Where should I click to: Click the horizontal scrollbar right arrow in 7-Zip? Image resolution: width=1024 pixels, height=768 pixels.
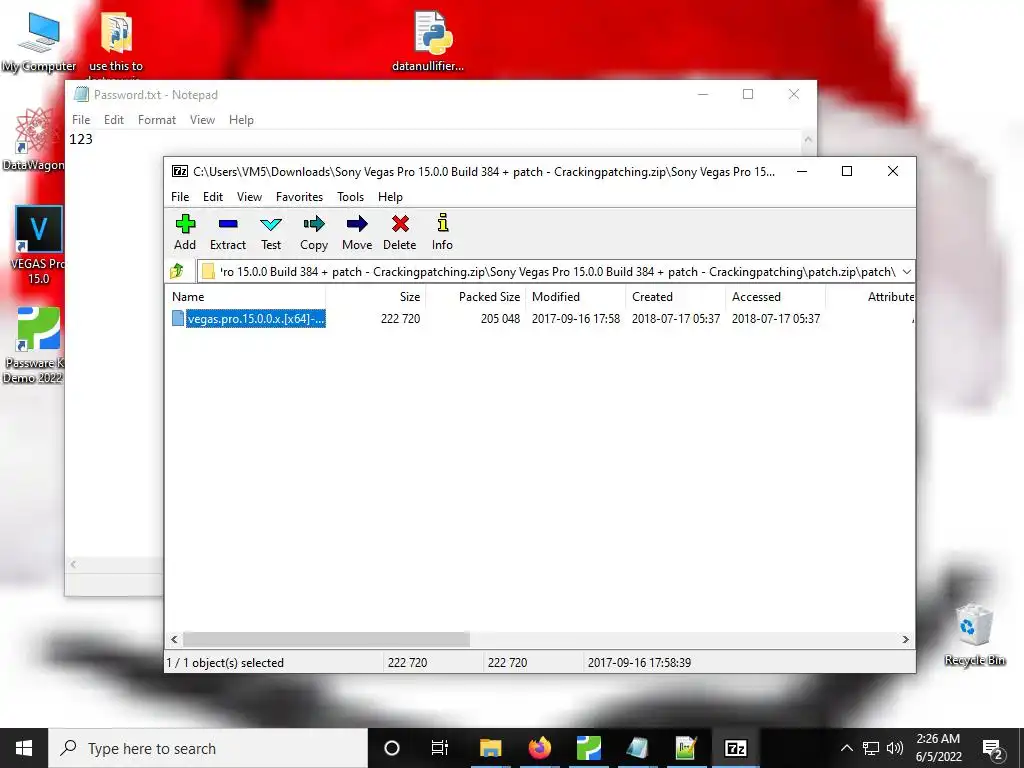905,639
